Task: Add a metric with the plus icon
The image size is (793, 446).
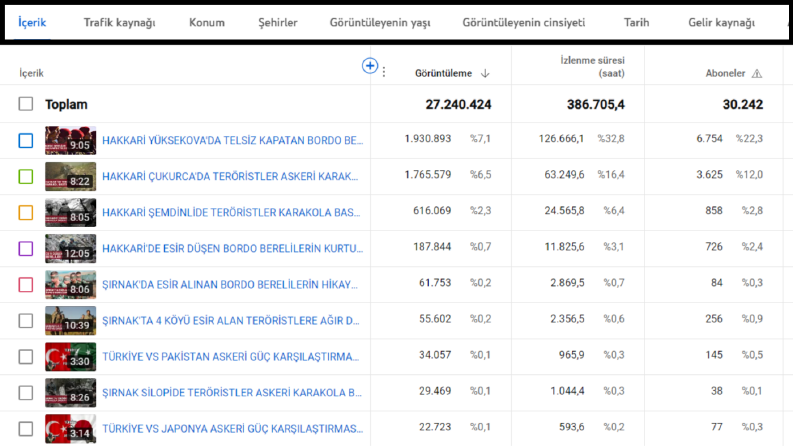Action: pos(370,65)
